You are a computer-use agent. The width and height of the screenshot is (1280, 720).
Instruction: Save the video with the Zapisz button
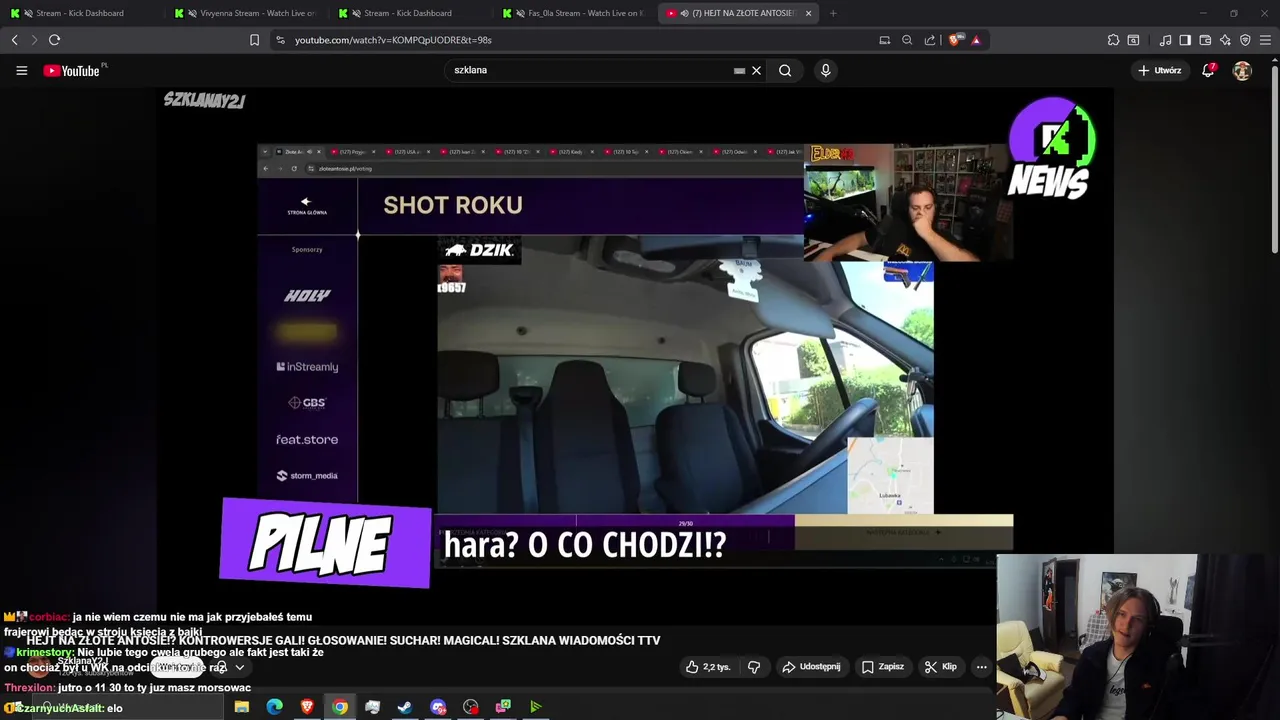(883, 667)
